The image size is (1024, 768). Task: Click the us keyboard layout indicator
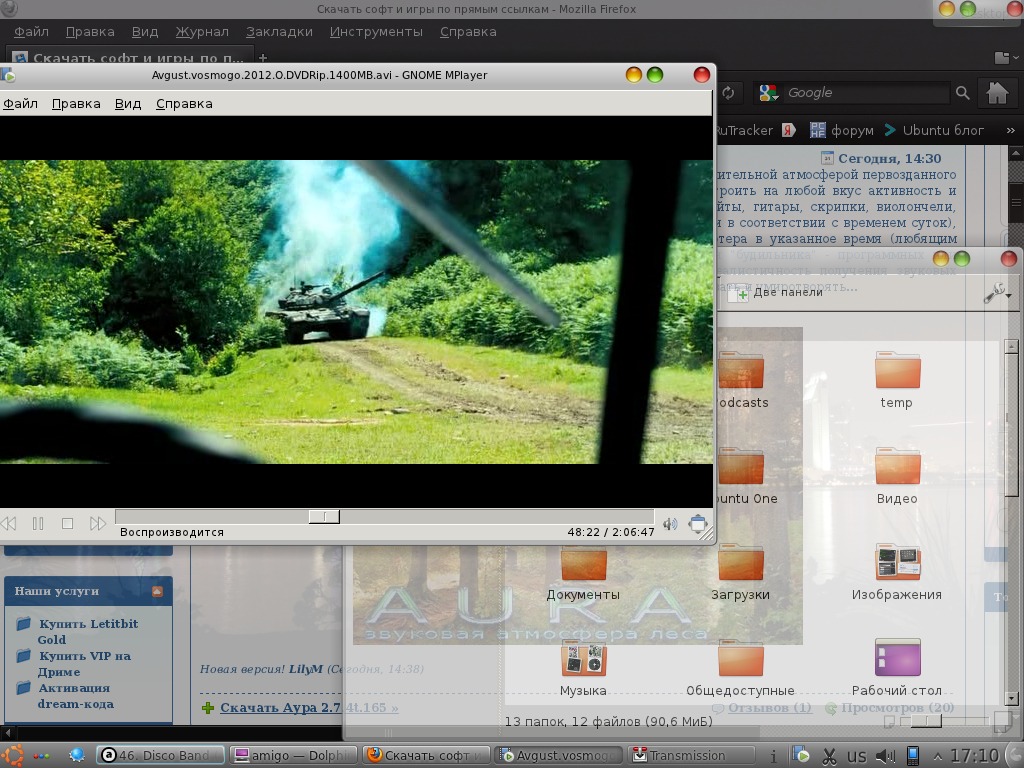pos(856,756)
